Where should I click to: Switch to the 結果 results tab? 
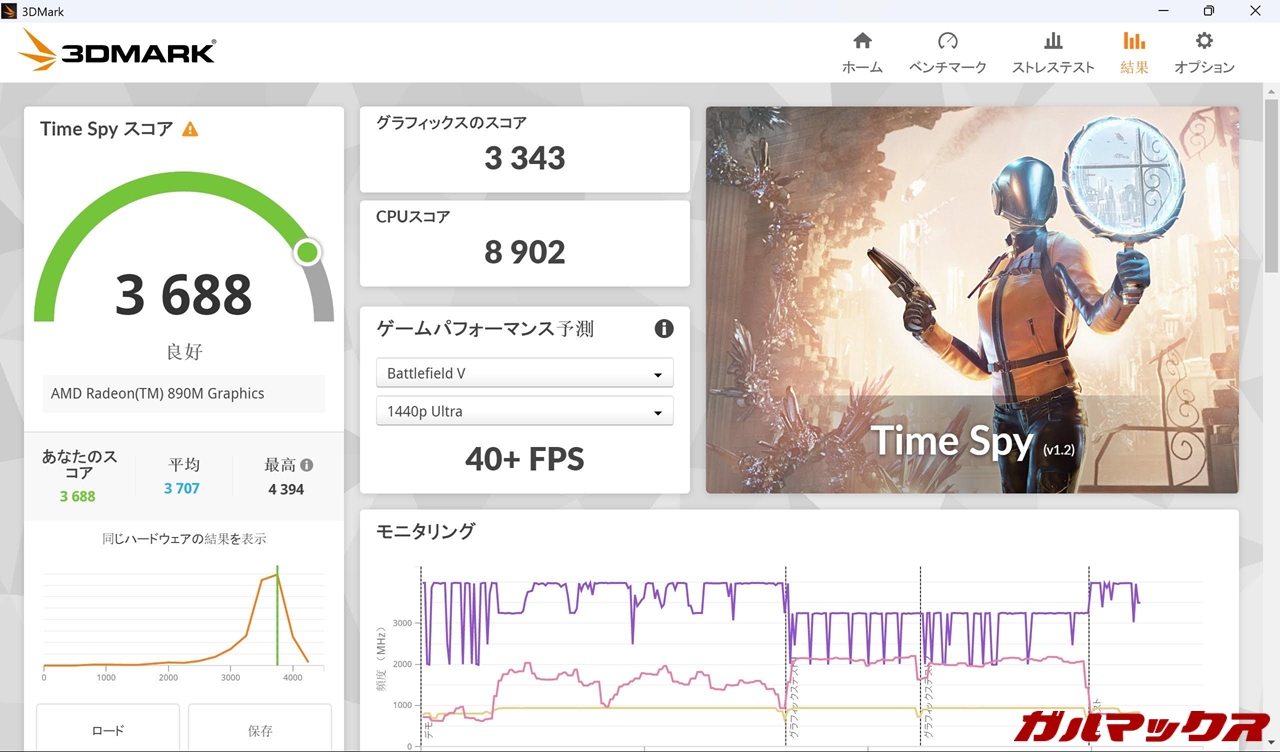point(1134,52)
